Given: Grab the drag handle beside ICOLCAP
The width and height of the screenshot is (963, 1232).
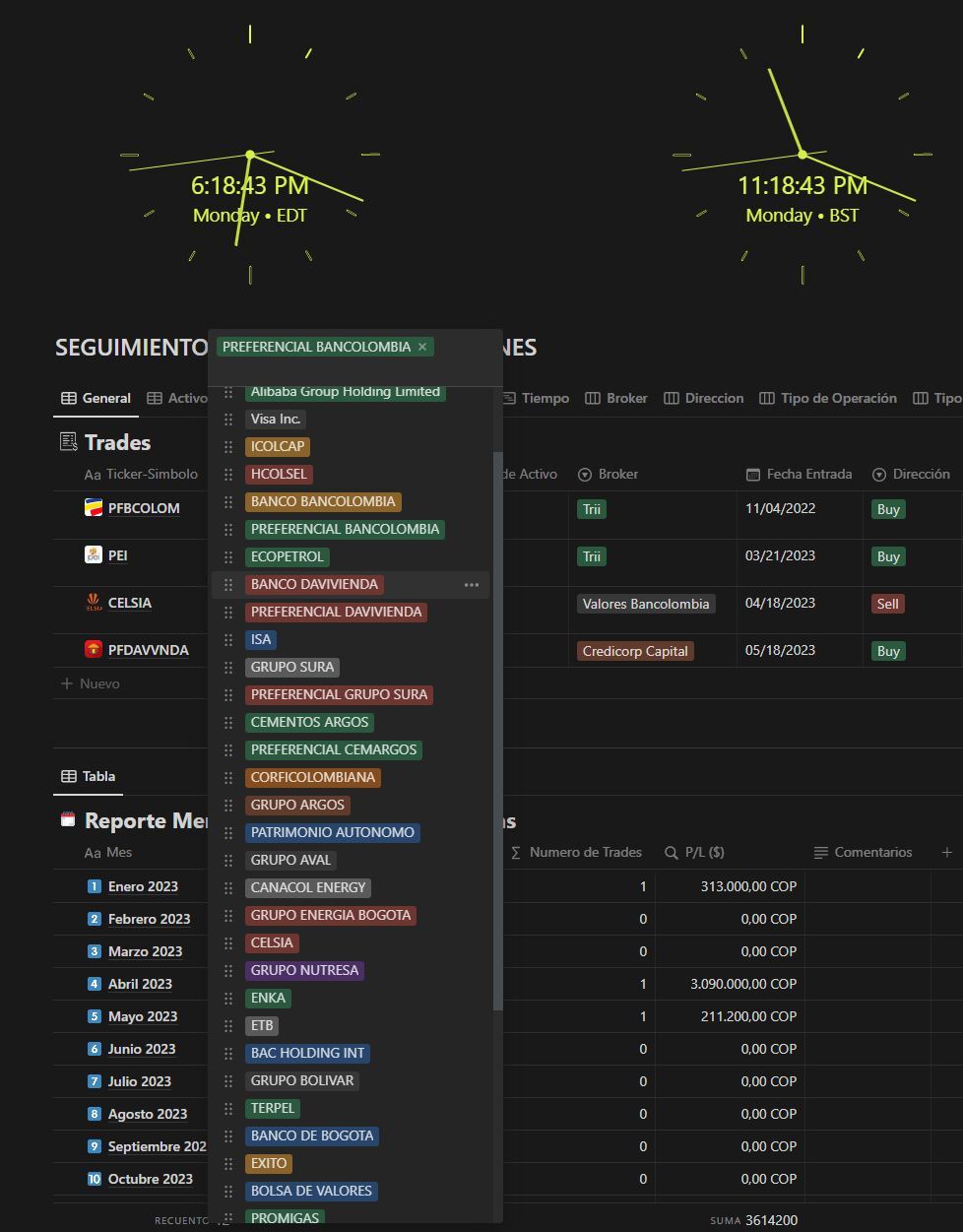Looking at the screenshot, I should [228, 446].
